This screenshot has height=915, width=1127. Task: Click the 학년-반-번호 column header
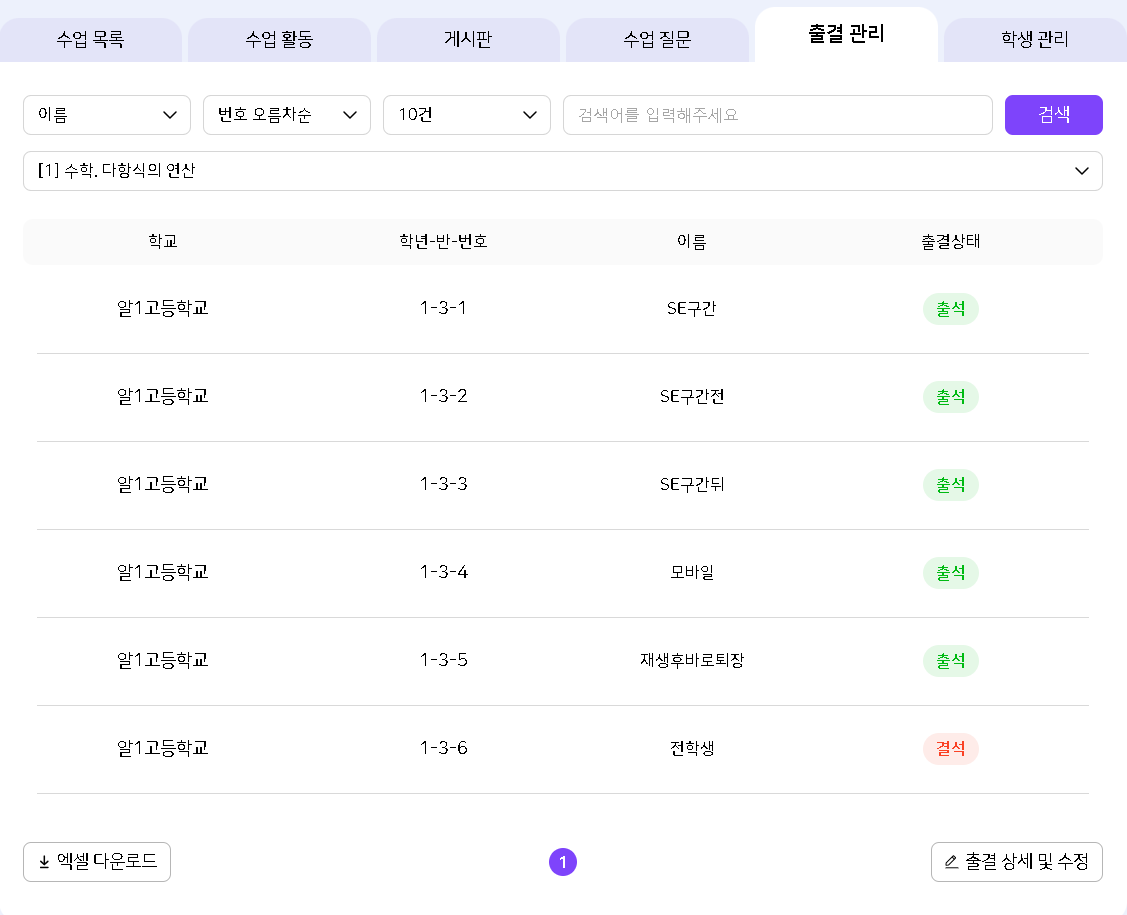point(443,242)
